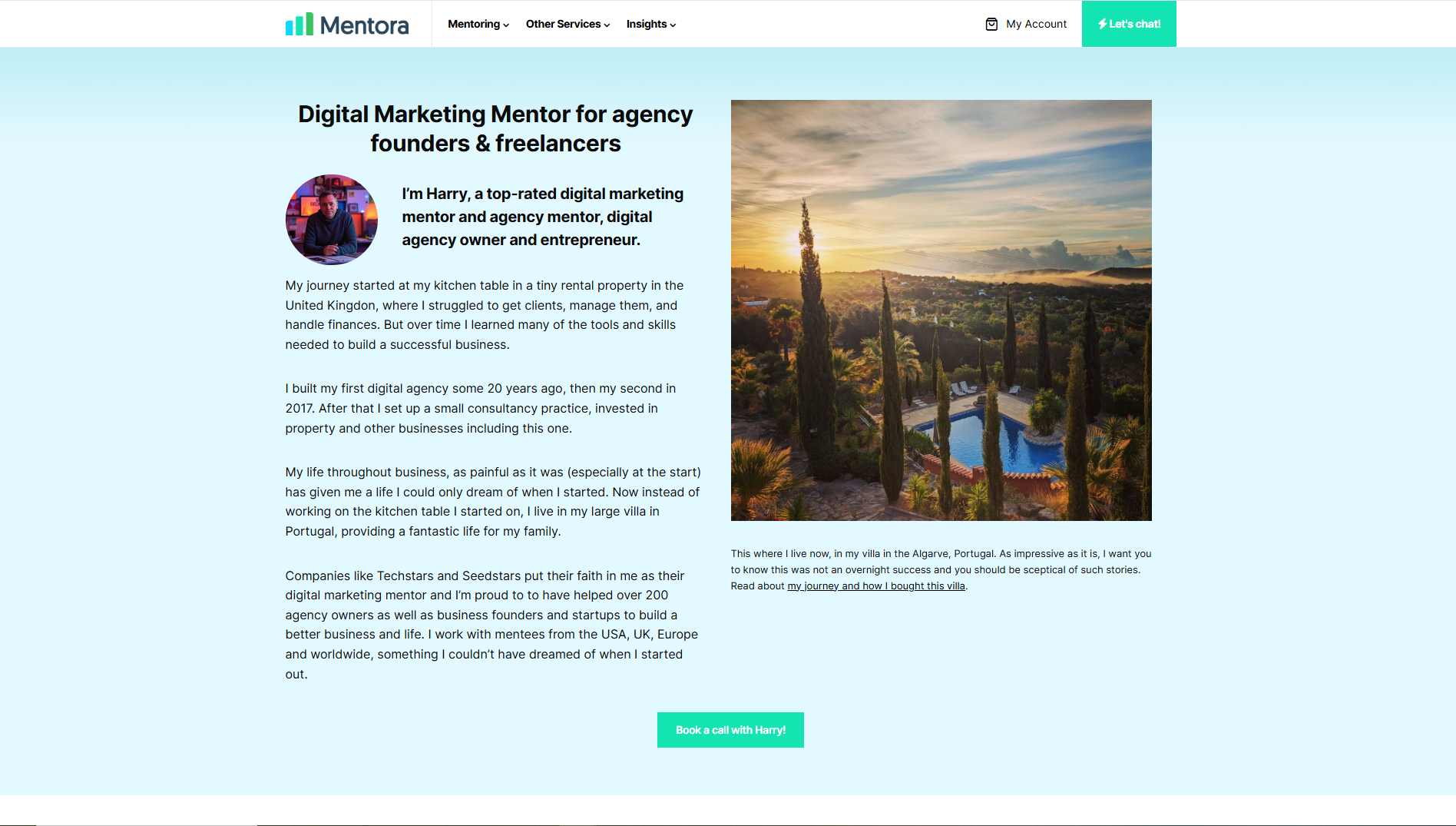Click Book a call with Harry! button
This screenshot has height=826, width=1456.
point(730,730)
